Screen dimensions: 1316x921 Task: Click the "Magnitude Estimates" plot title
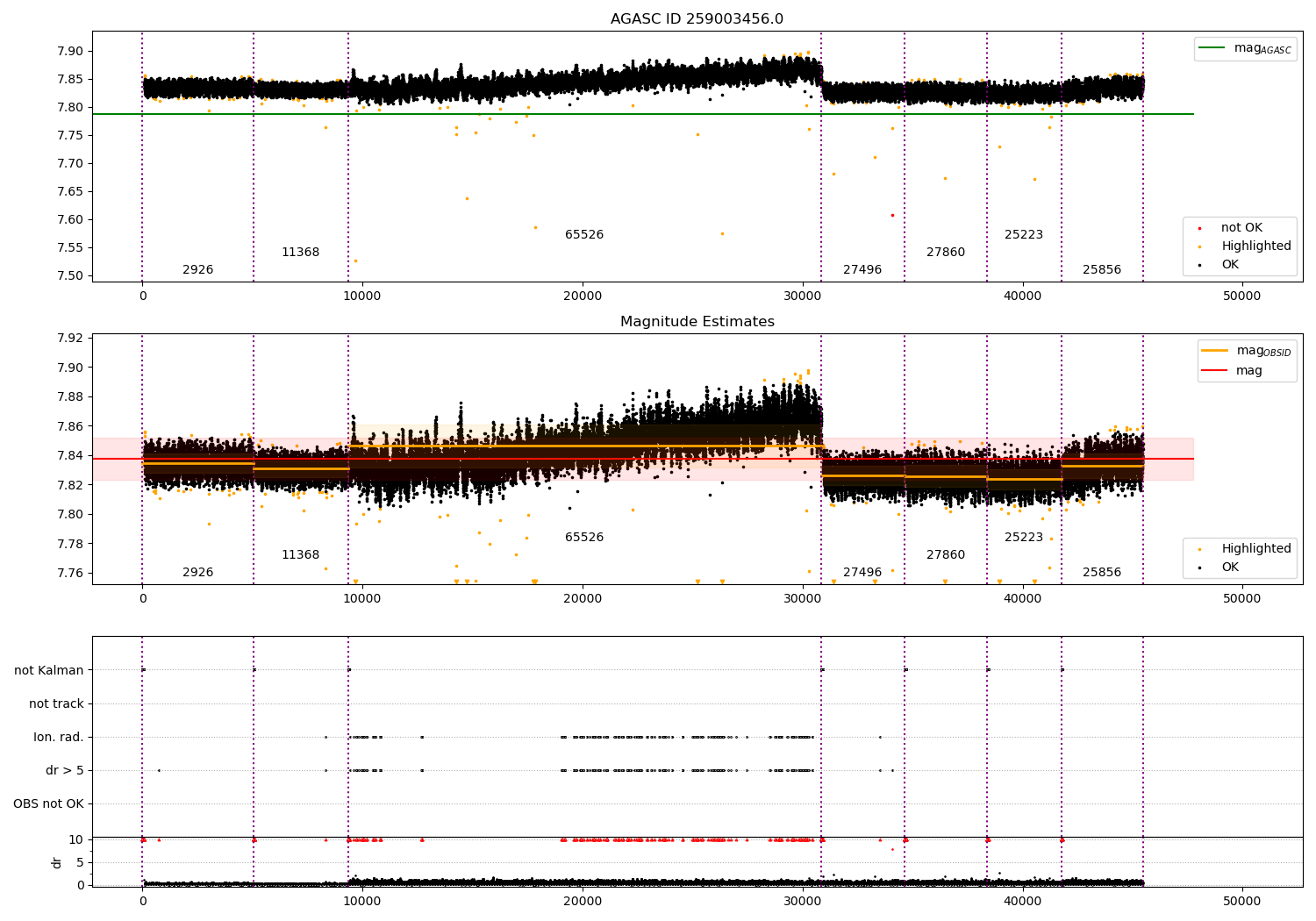(697, 321)
